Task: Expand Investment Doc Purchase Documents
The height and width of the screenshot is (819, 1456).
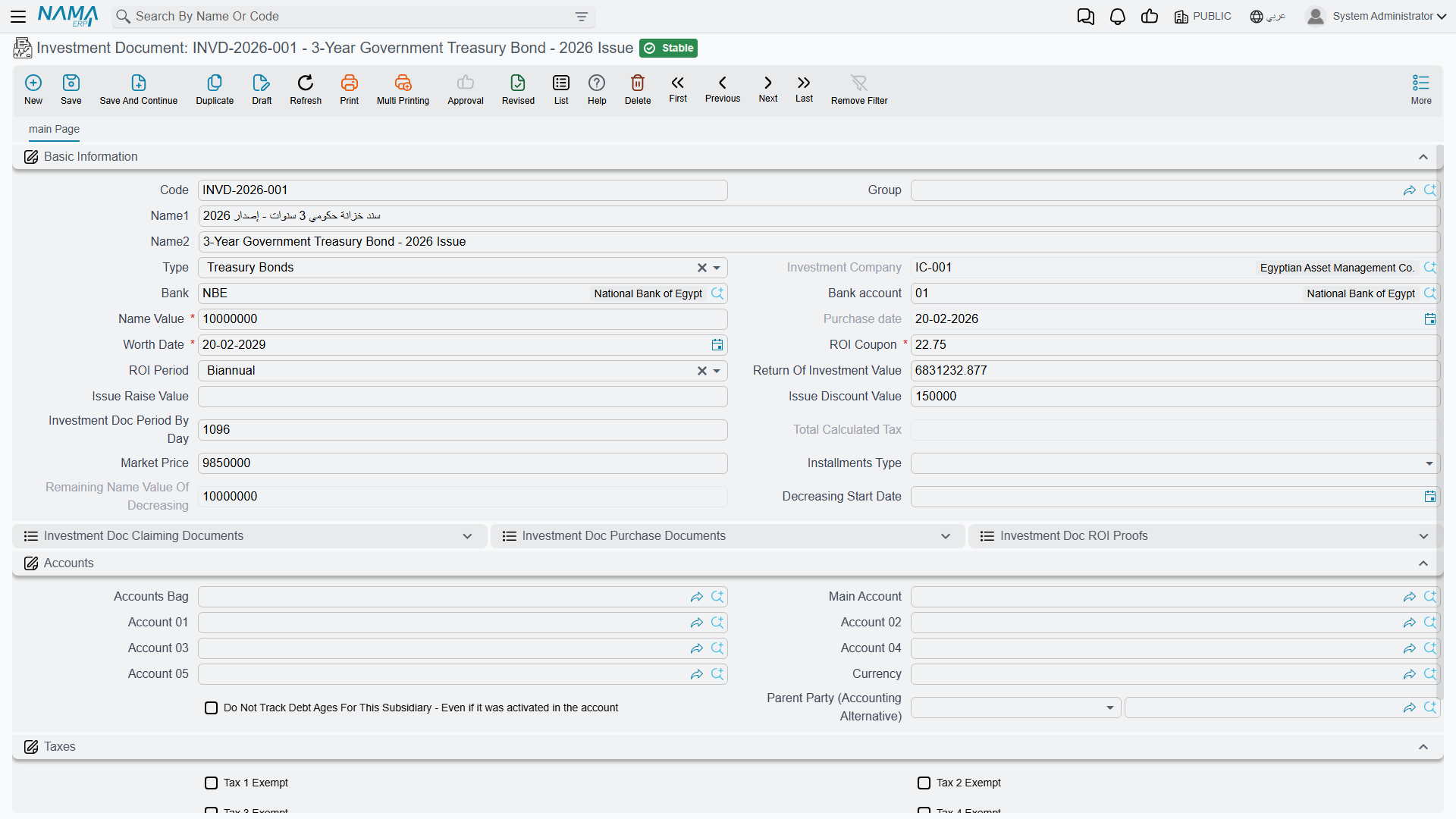Action: [946, 536]
